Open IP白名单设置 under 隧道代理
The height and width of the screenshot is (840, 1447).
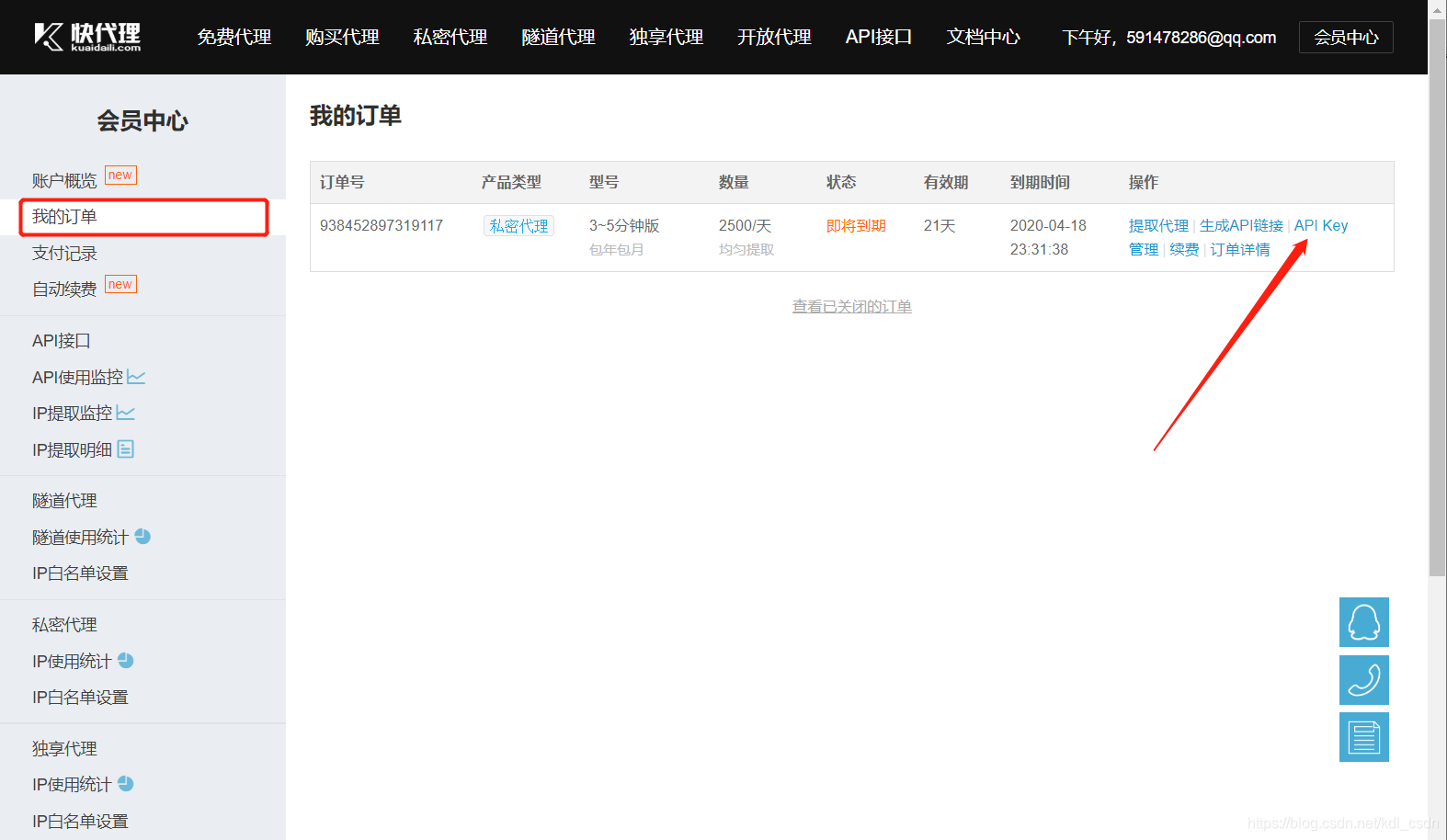click(x=80, y=573)
